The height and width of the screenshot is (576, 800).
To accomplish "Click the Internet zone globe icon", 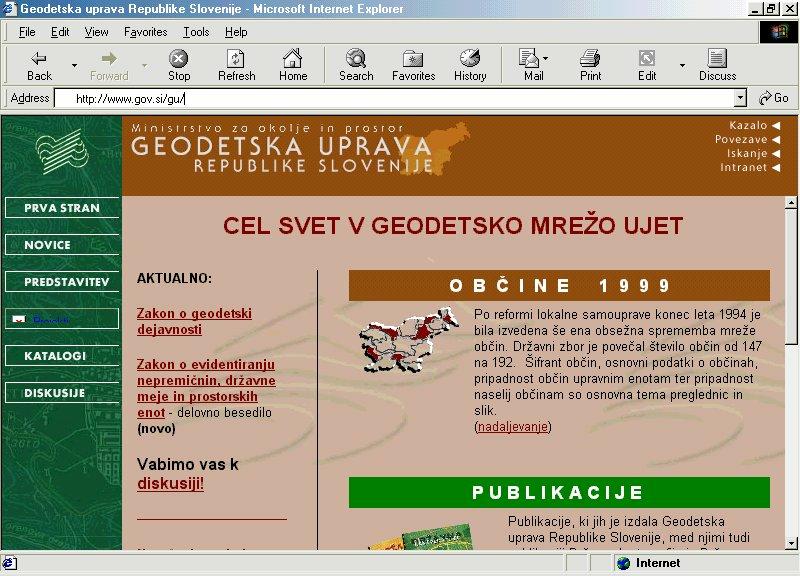I will coord(623,563).
